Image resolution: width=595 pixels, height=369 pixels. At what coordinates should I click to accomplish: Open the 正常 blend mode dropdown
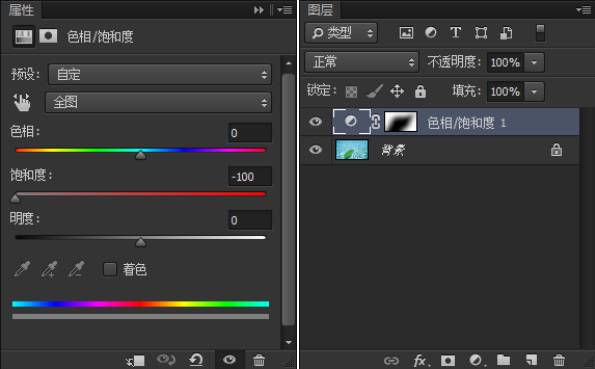click(x=362, y=62)
